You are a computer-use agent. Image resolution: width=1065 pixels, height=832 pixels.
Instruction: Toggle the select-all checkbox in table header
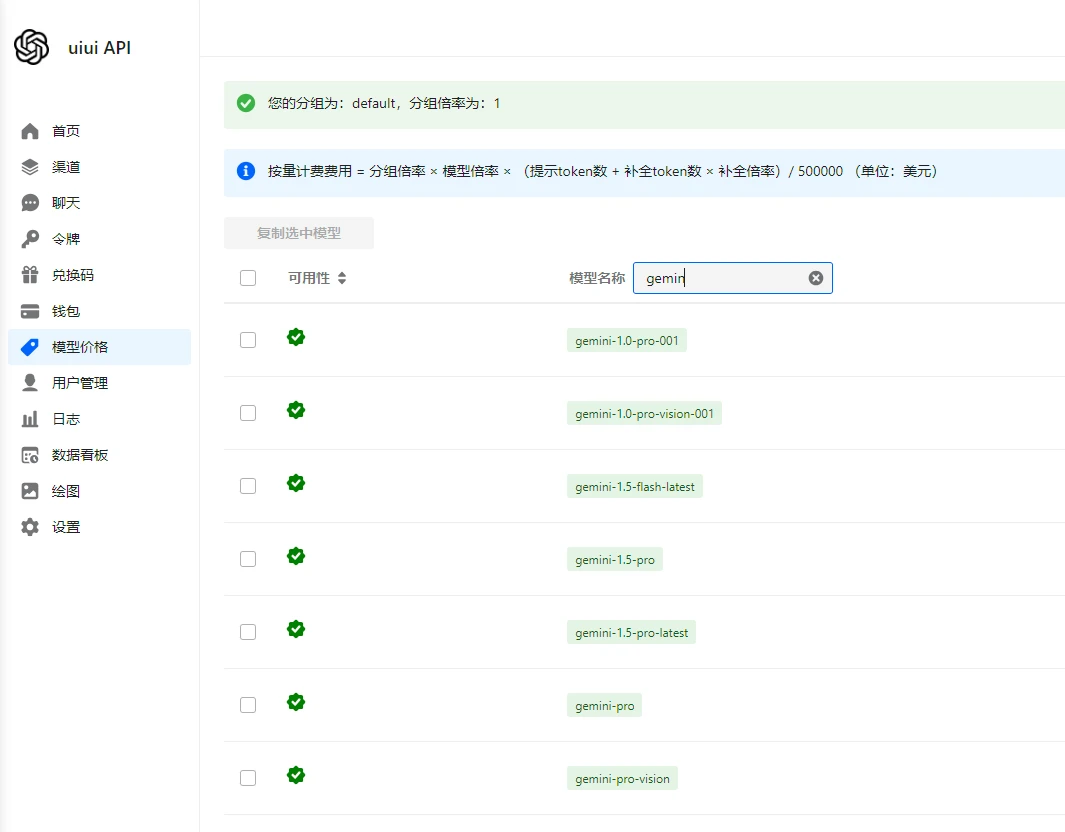tap(248, 278)
